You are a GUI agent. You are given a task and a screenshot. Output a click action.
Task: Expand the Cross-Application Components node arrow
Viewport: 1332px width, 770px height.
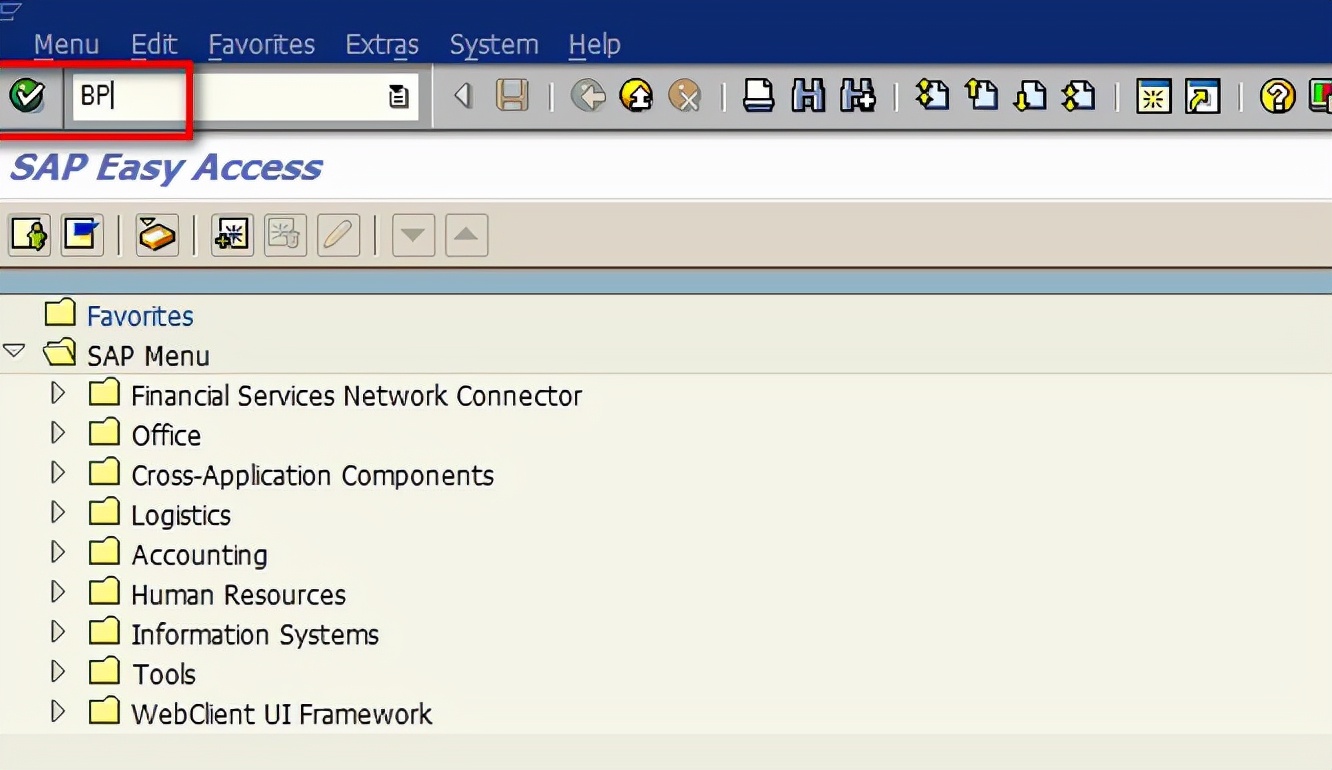[58, 473]
